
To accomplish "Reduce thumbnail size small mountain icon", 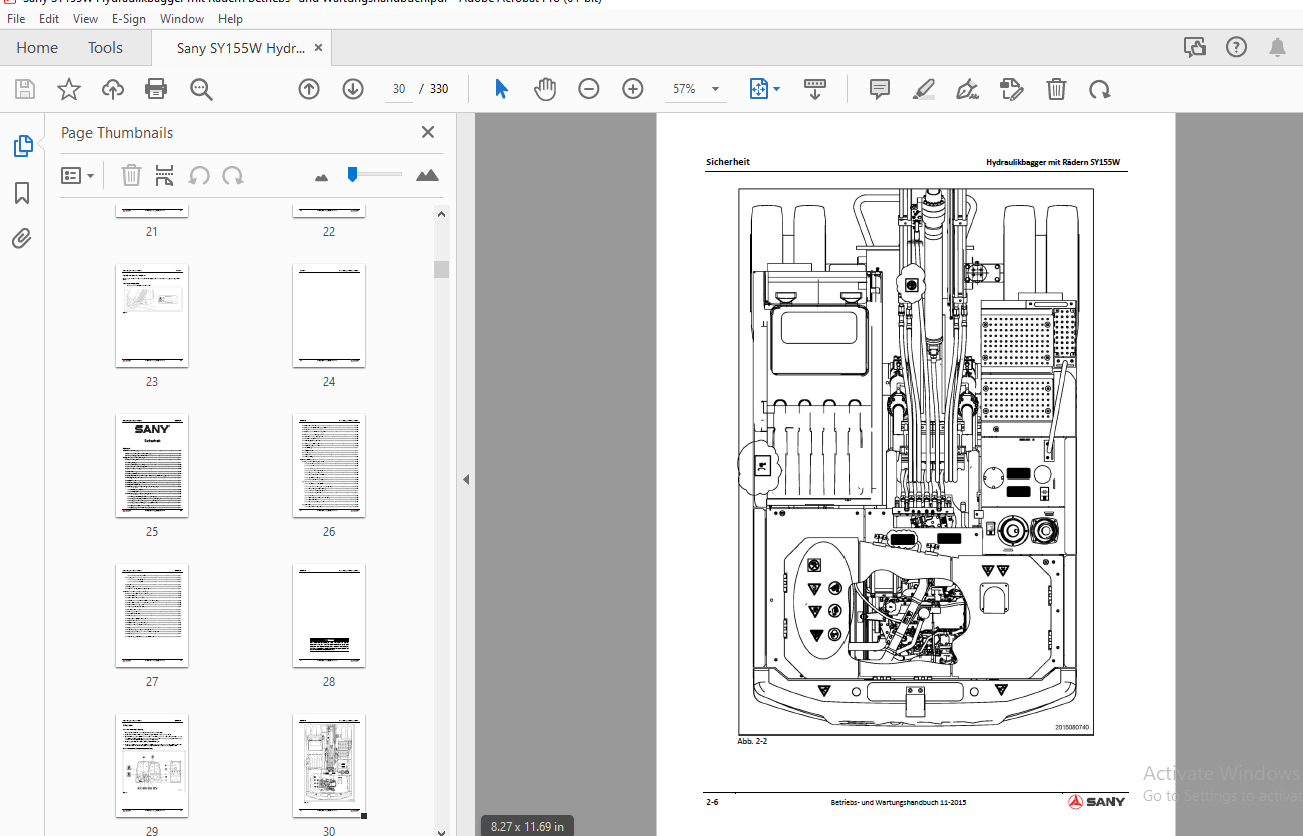I will tap(321, 177).
